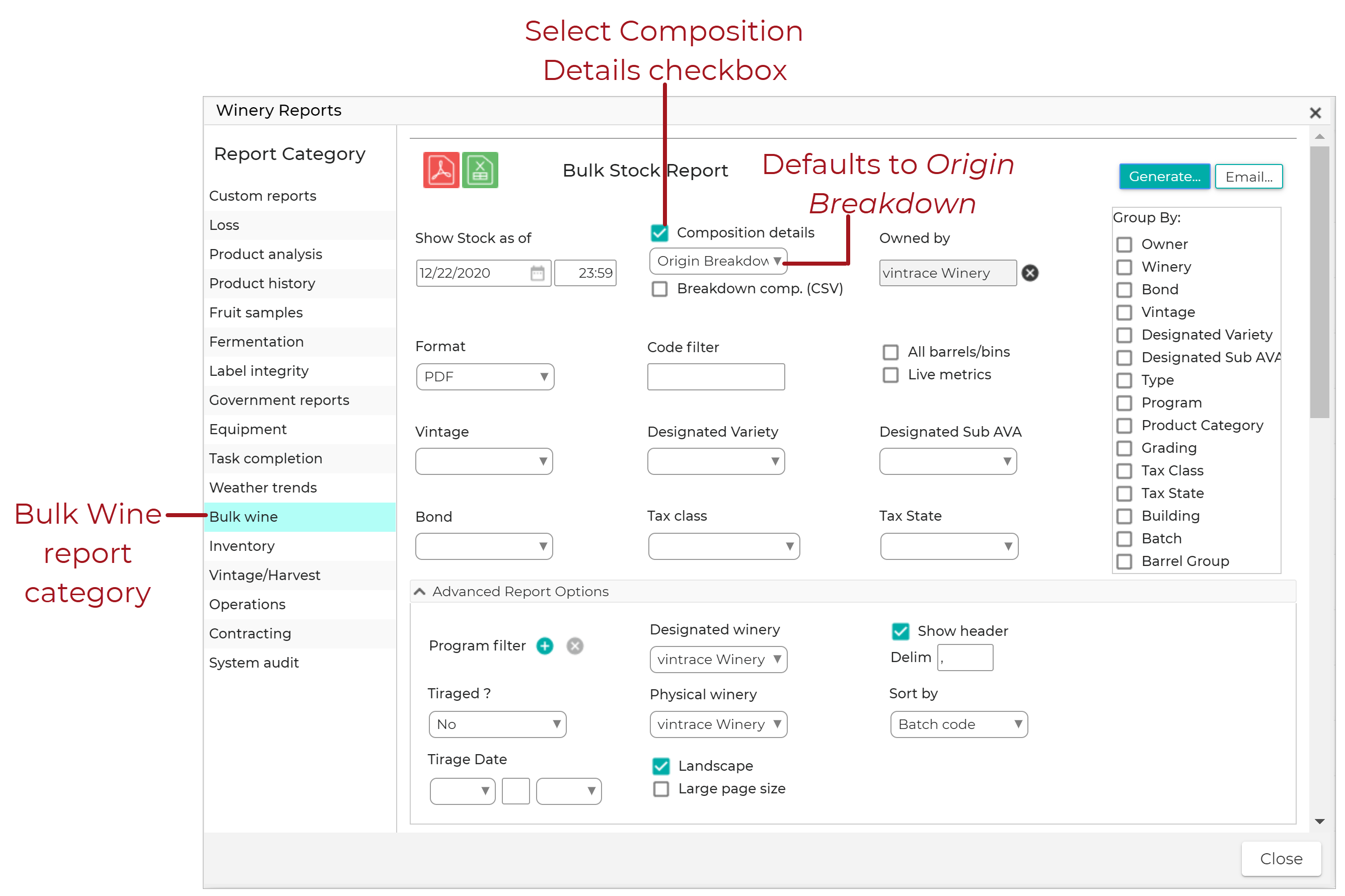Open Government reports category
The image size is (1345, 896).
[299, 400]
